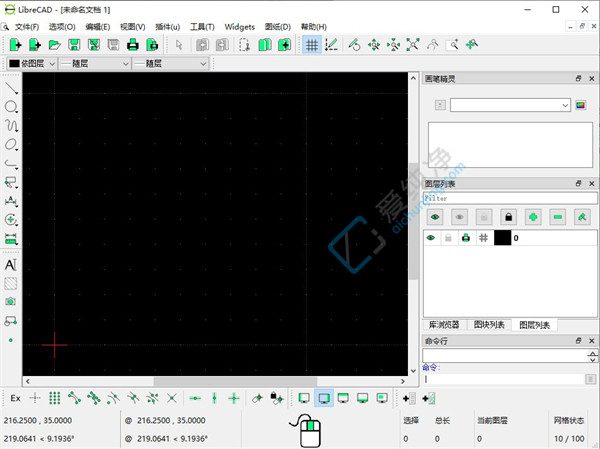Viewport: 600px width, 449px height.
Task: Click the Auto Zoom icon
Action: [x=413, y=45]
